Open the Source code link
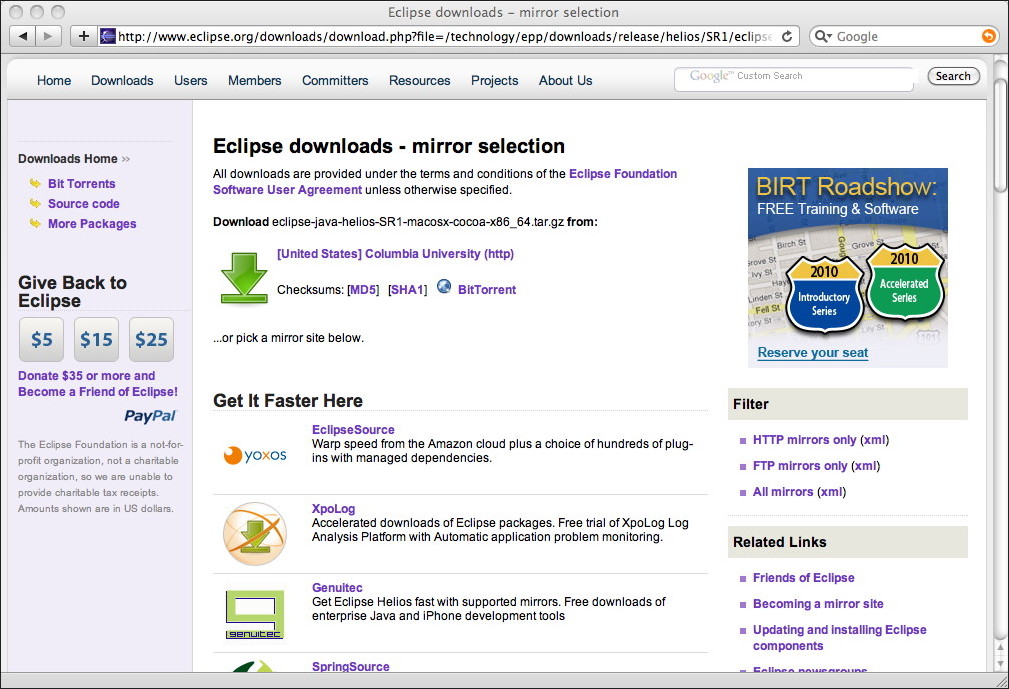Screen dimensions: 1009x689 click(x=84, y=203)
